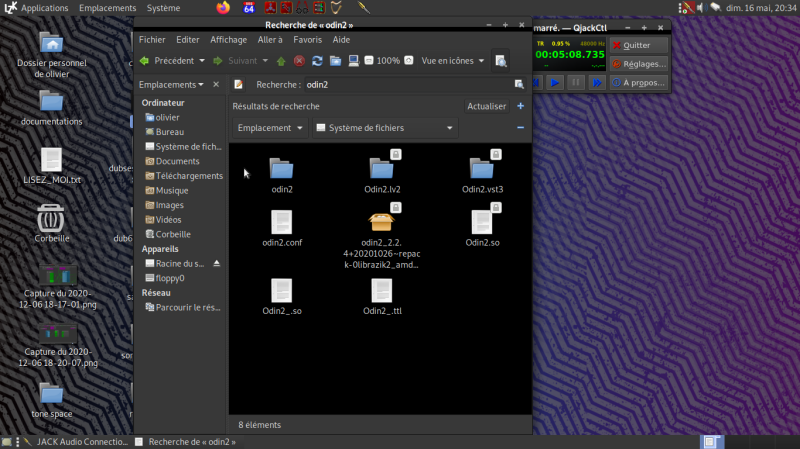Viewport: 800px width, 449px height.
Task: Click the volume speaker tray icon
Action: click(701, 8)
